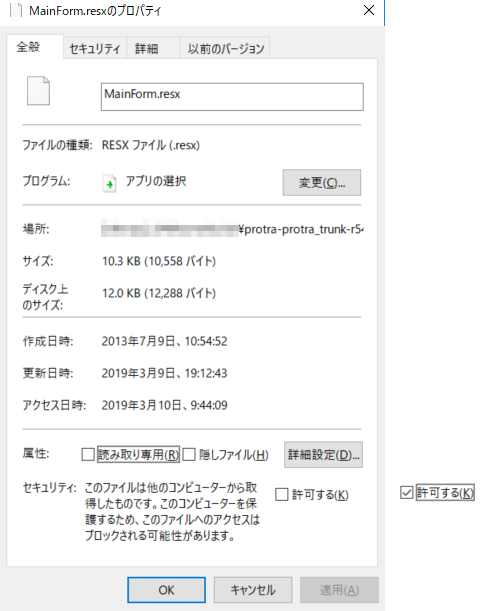Click the アプリの選択 program name text
The height and width of the screenshot is (611, 496).
[156, 182]
